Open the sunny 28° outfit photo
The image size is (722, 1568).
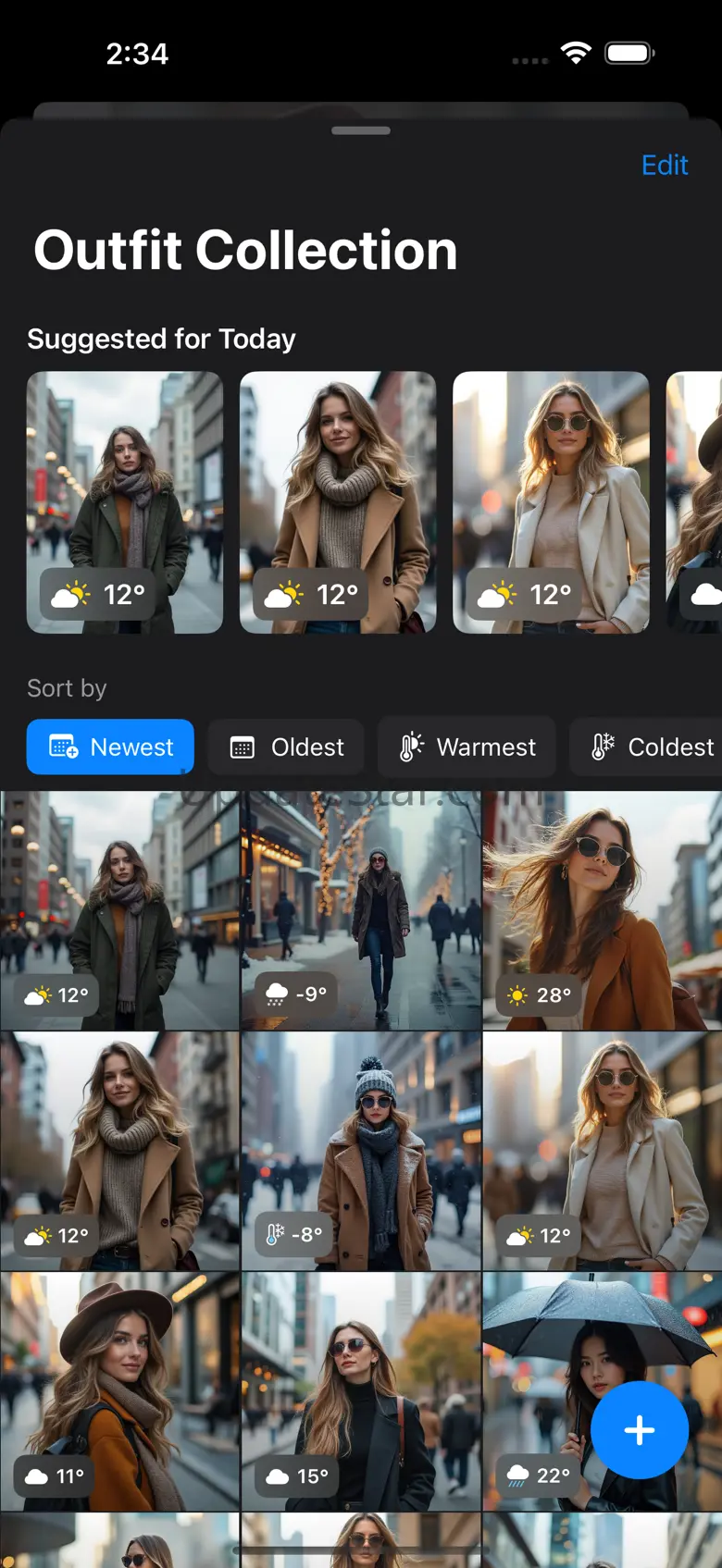603,910
